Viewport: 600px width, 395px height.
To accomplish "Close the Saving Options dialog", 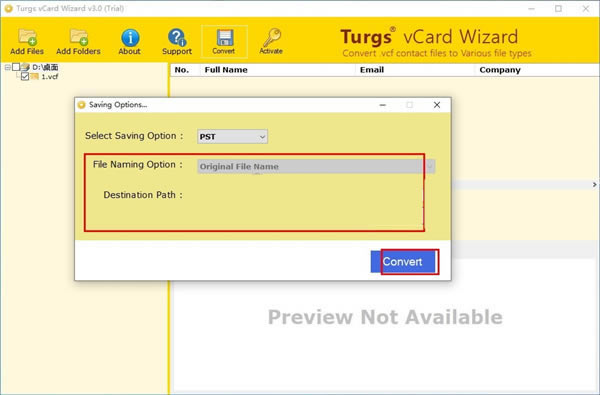I will tap(437, 105).
